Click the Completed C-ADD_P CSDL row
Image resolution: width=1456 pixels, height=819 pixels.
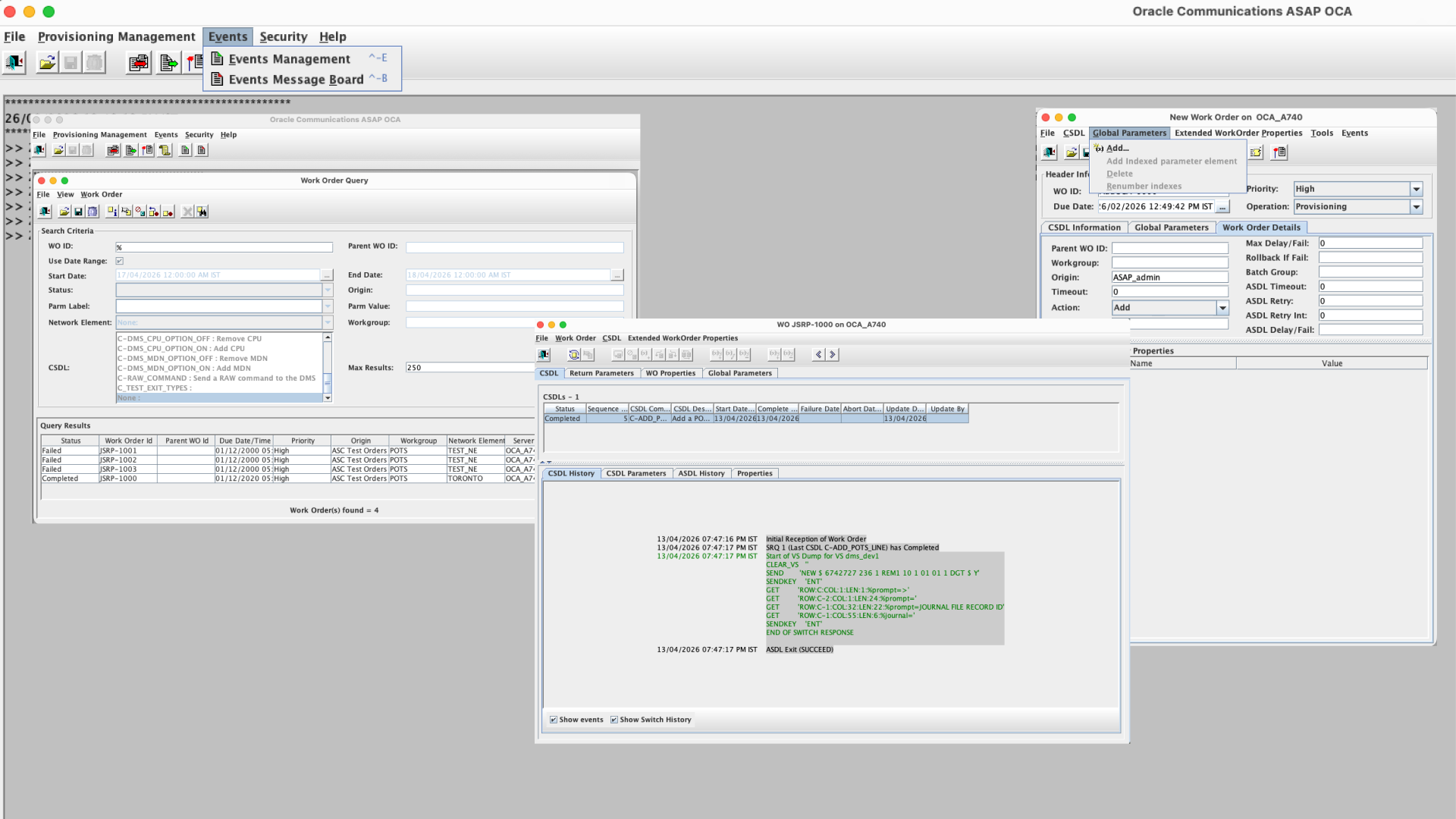tap(756, 419)
